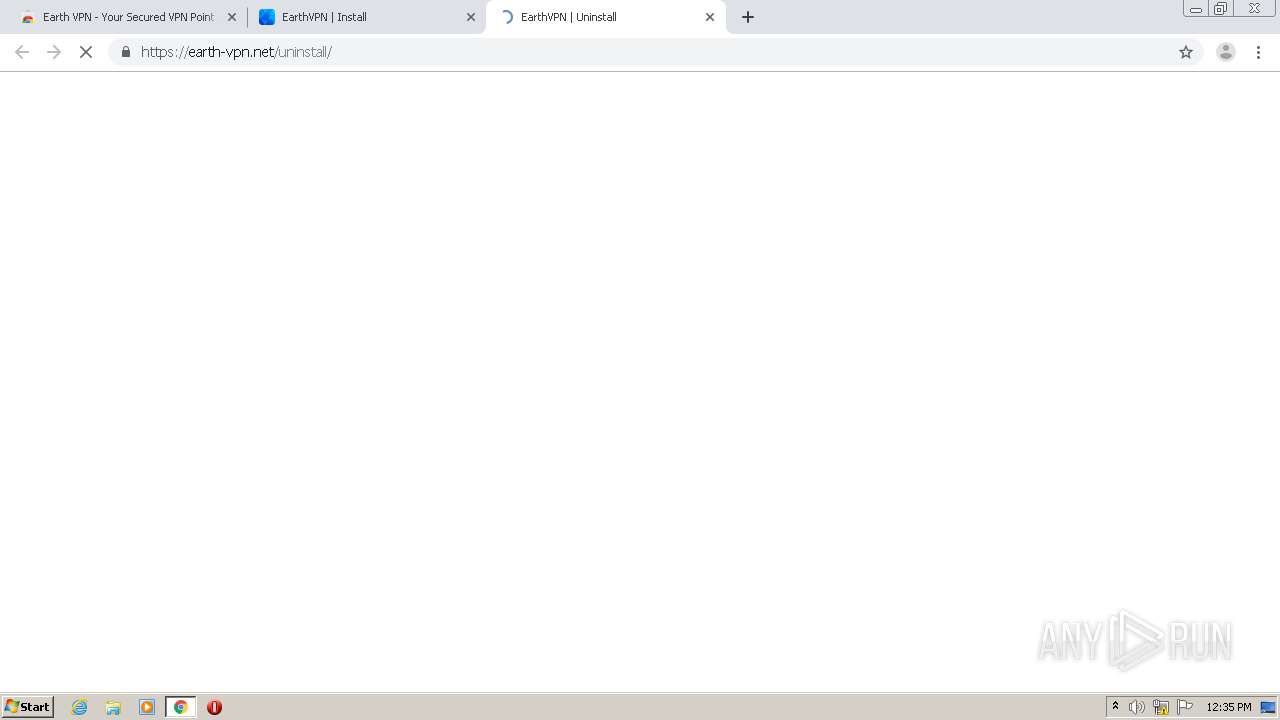This screenshot has height=720, width=1280.
Task: Go back to the previous page
Action: click(x=22, y=52)
